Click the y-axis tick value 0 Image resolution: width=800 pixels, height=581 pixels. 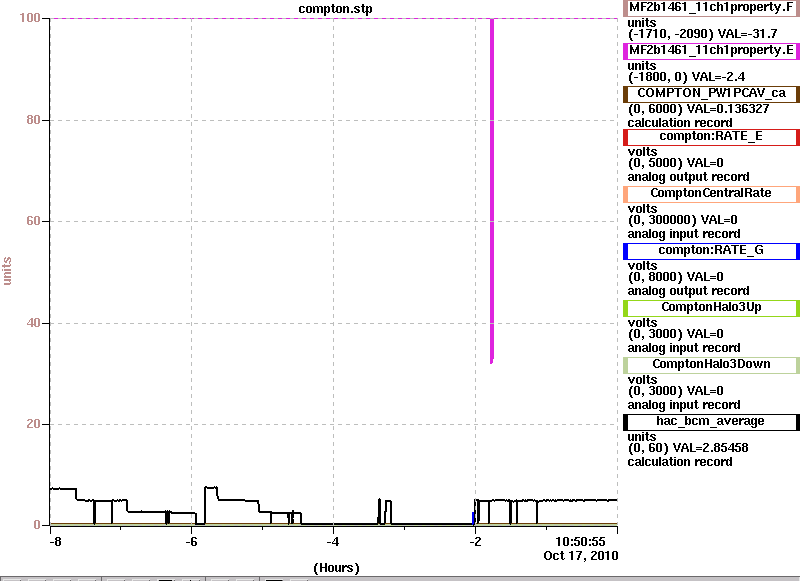[37, 525]
